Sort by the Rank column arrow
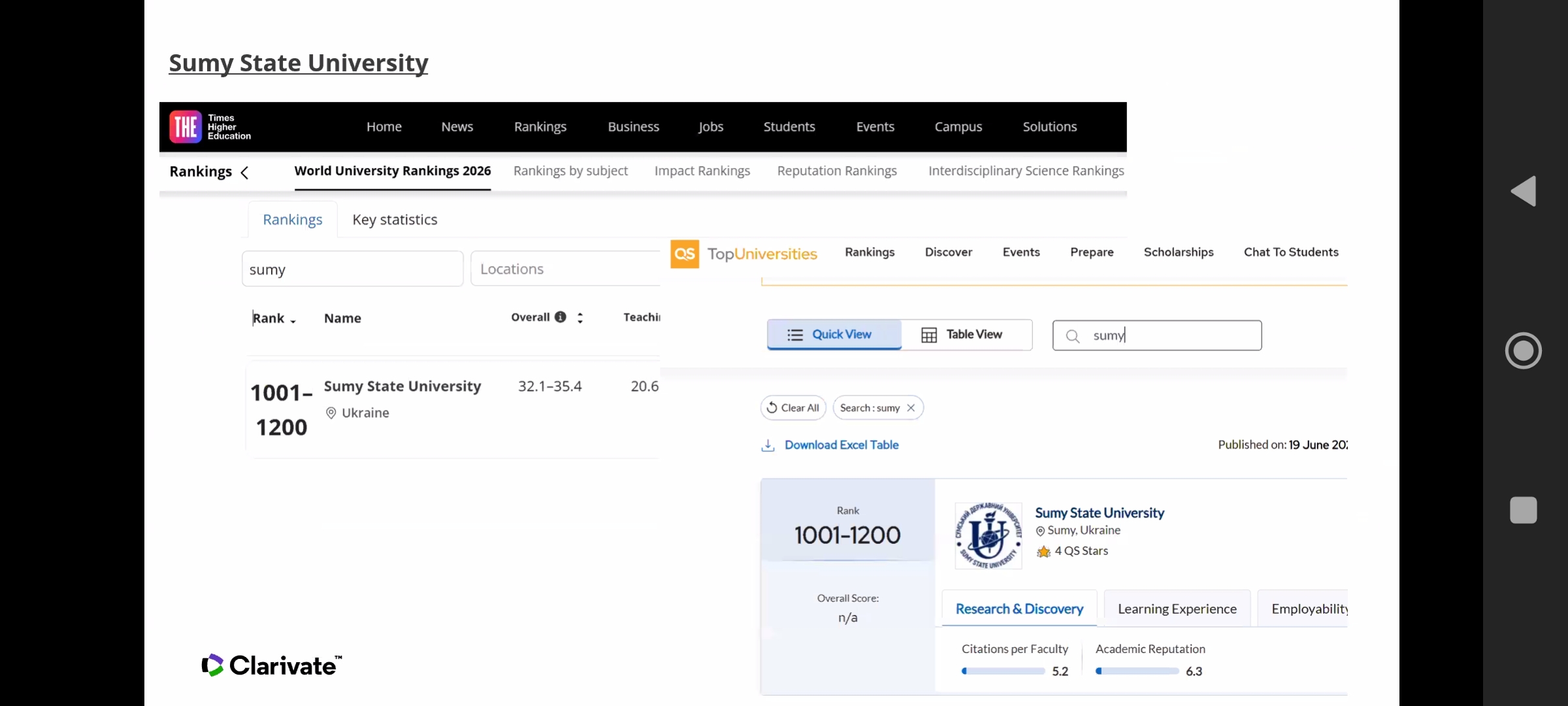 tap(293, 321)
